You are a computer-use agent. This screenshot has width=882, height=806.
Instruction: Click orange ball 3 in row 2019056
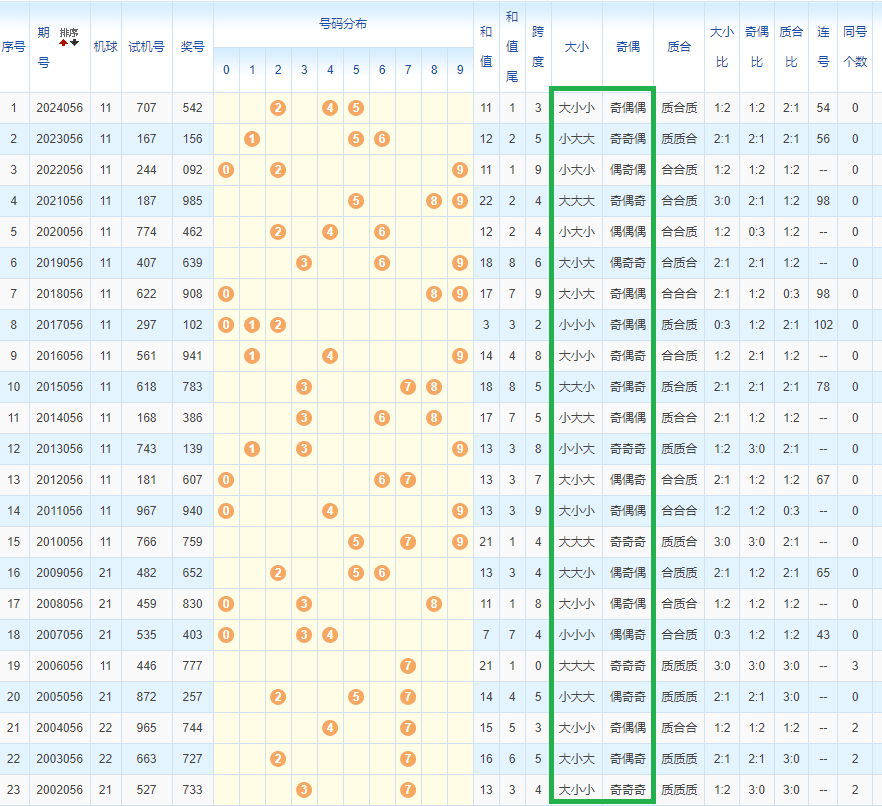coord(304,263)
